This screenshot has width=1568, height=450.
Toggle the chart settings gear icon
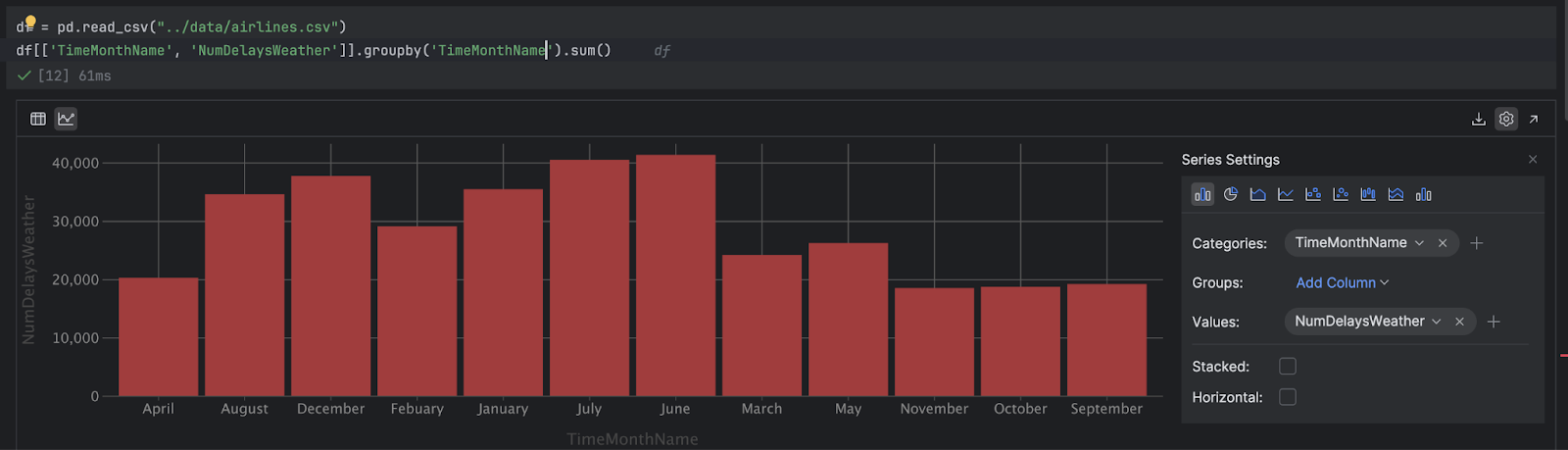point(1506,119)
